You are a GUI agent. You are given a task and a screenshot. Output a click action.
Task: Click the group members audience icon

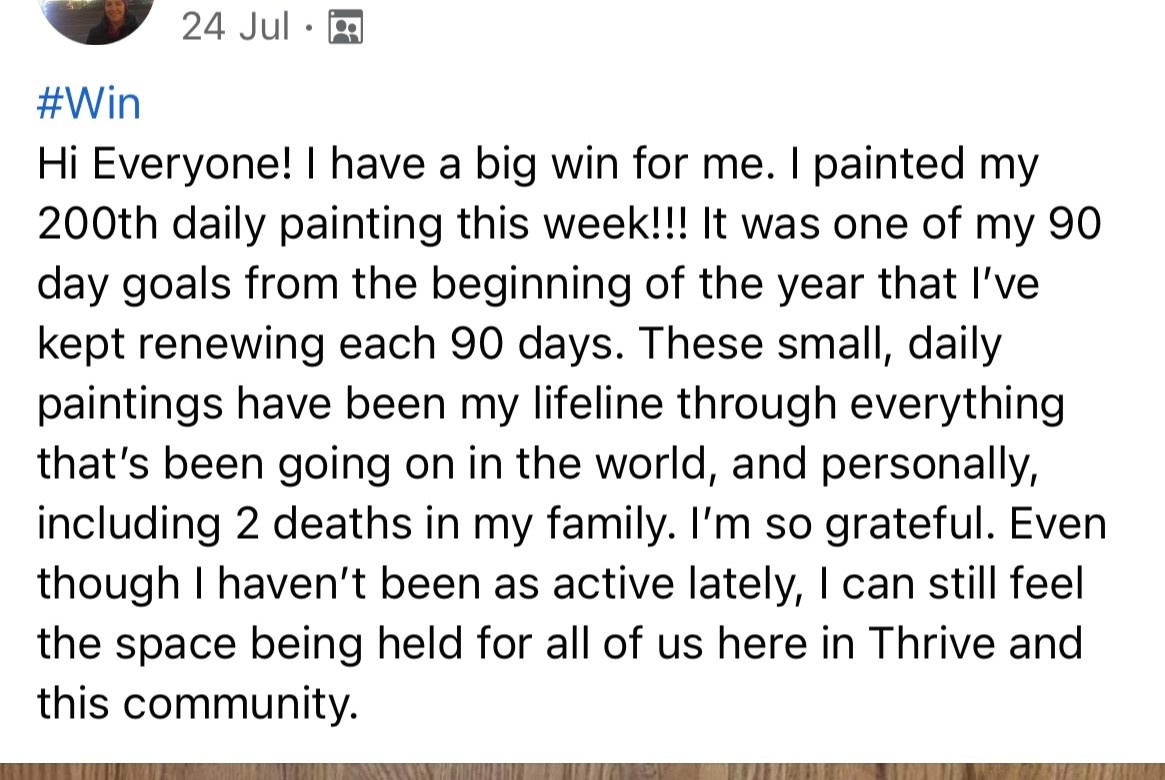pos(345,27)
